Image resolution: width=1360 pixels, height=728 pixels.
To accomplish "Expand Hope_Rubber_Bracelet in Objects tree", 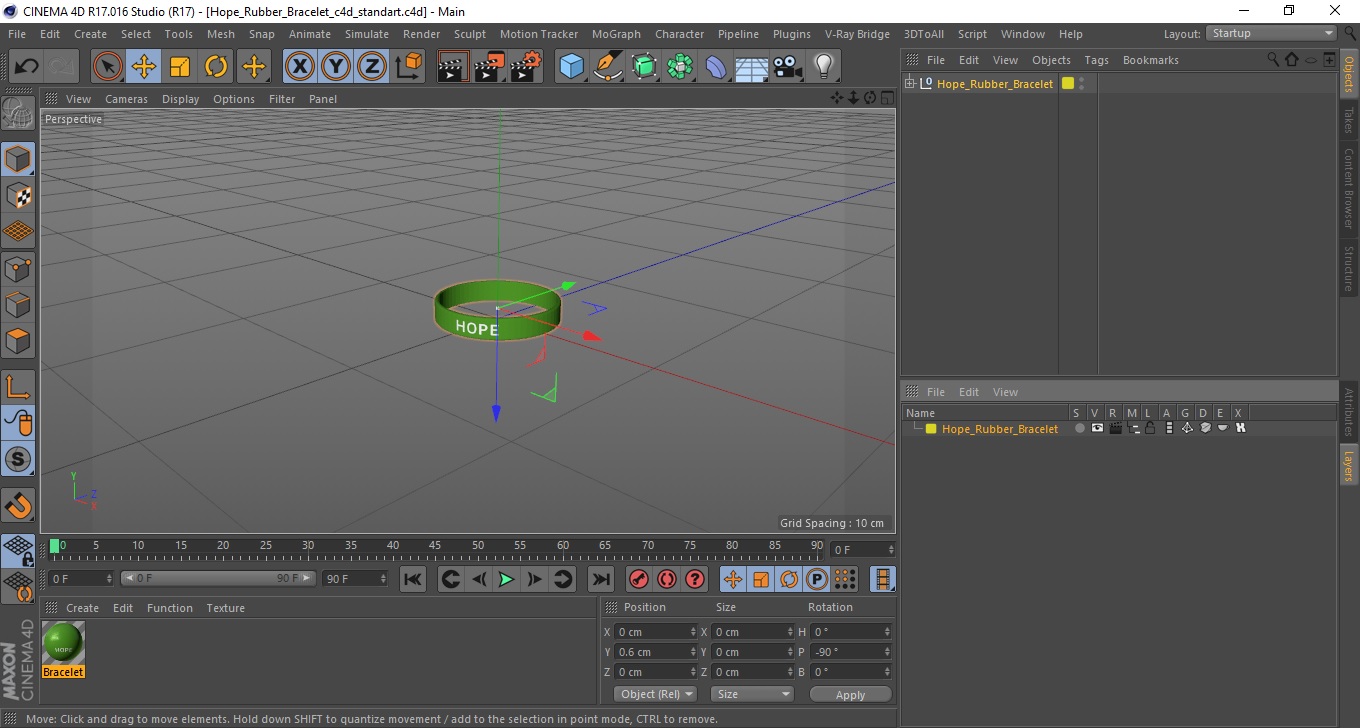I will pos(910,83).
